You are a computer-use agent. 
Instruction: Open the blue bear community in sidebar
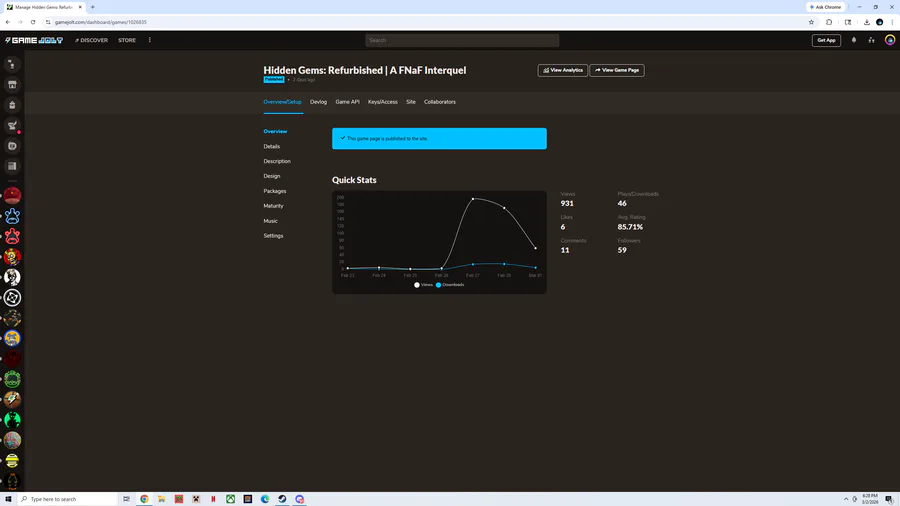(12, 216)
